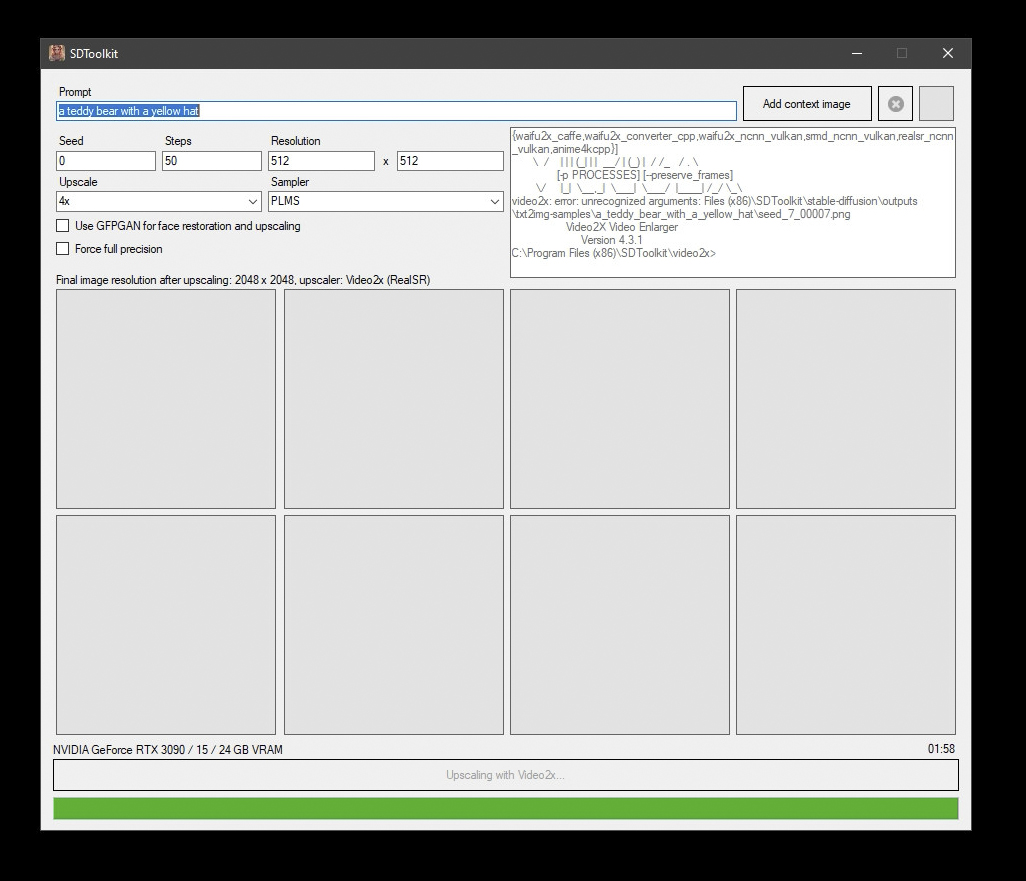Click the resolution width field
This screenshot has width=1026, height=881.
321,161
